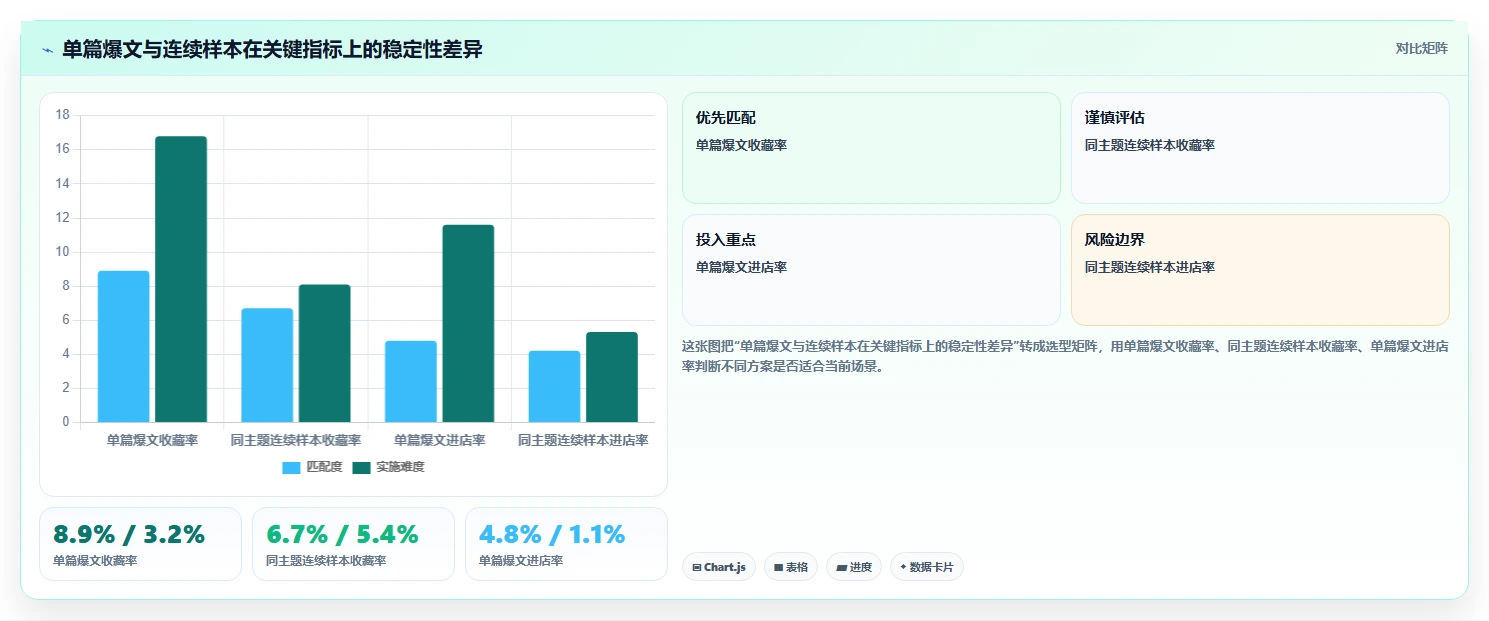Toggle the 匹配度 legend item
The image size is (1489, 621).
tap(312, 467)
